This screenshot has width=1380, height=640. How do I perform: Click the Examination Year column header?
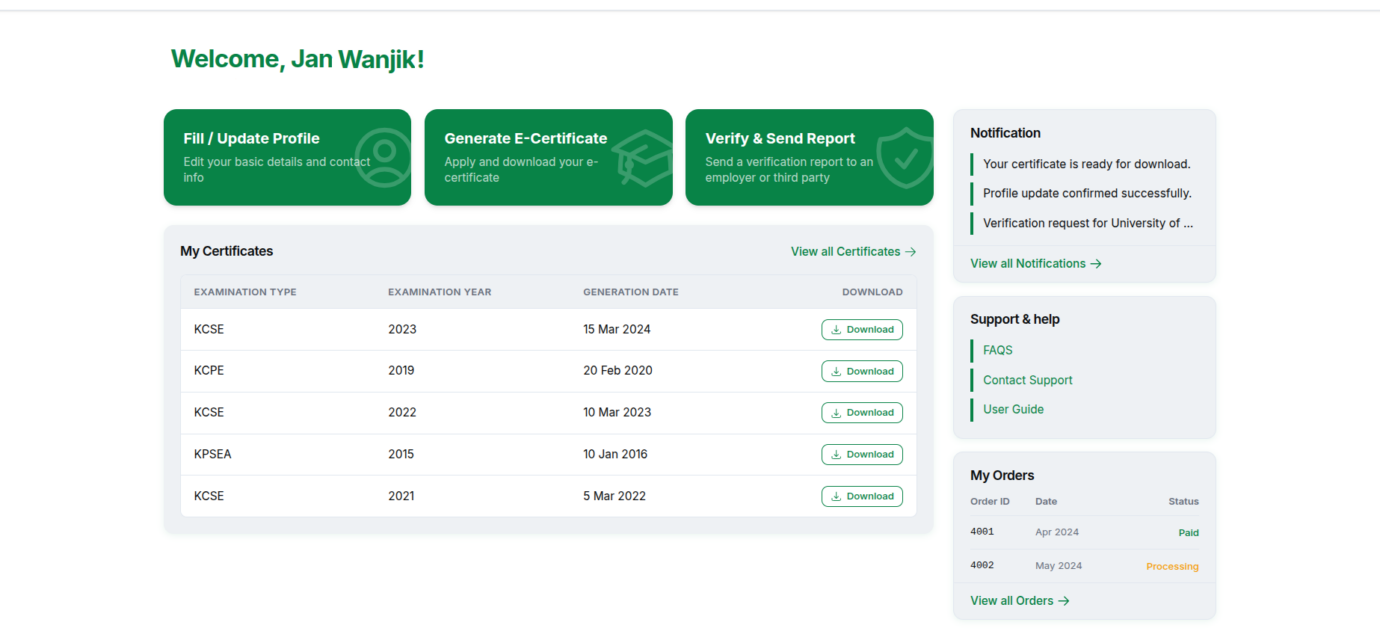click(440, 292)
